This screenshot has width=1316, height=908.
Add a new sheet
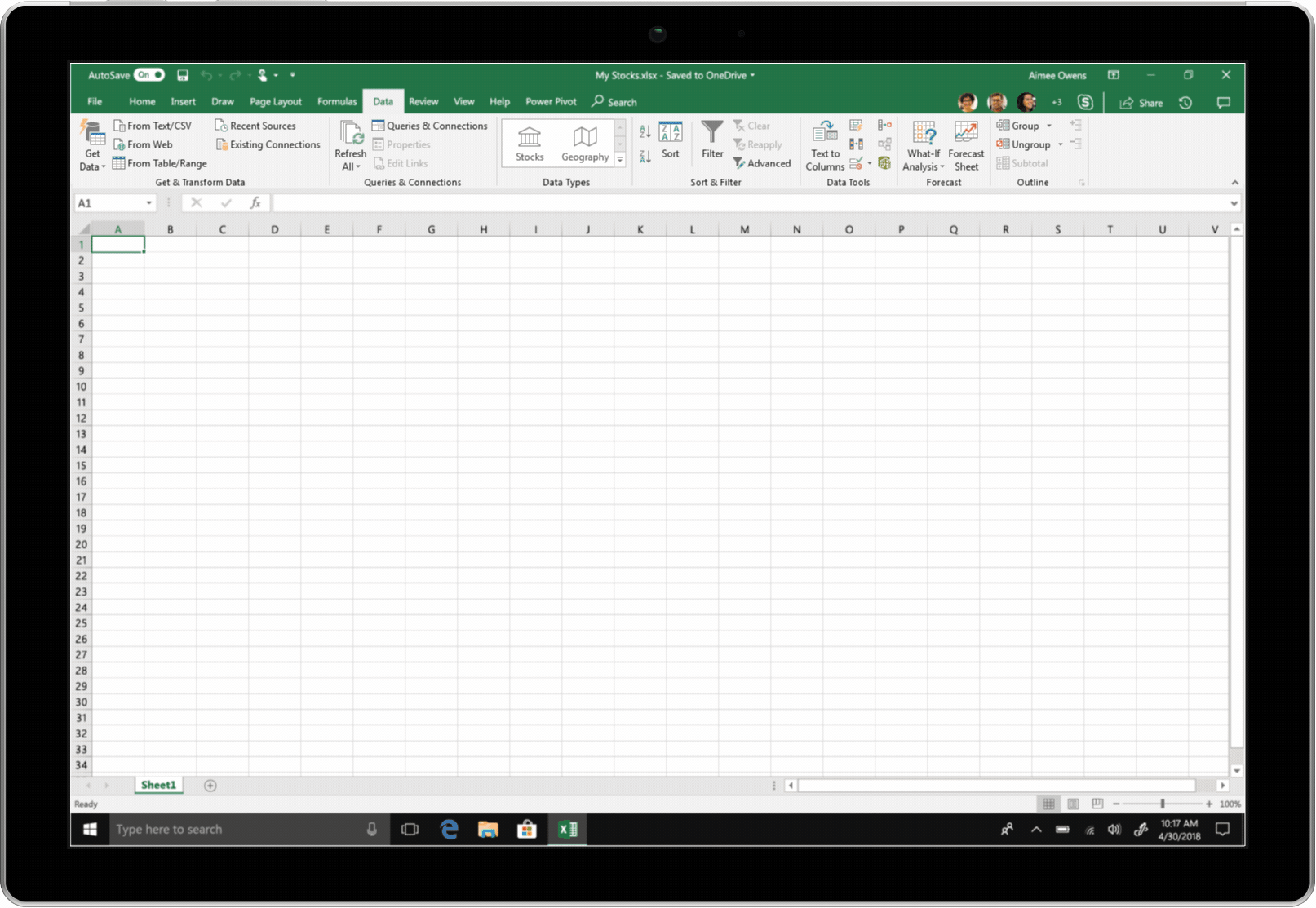coord(210,786)
